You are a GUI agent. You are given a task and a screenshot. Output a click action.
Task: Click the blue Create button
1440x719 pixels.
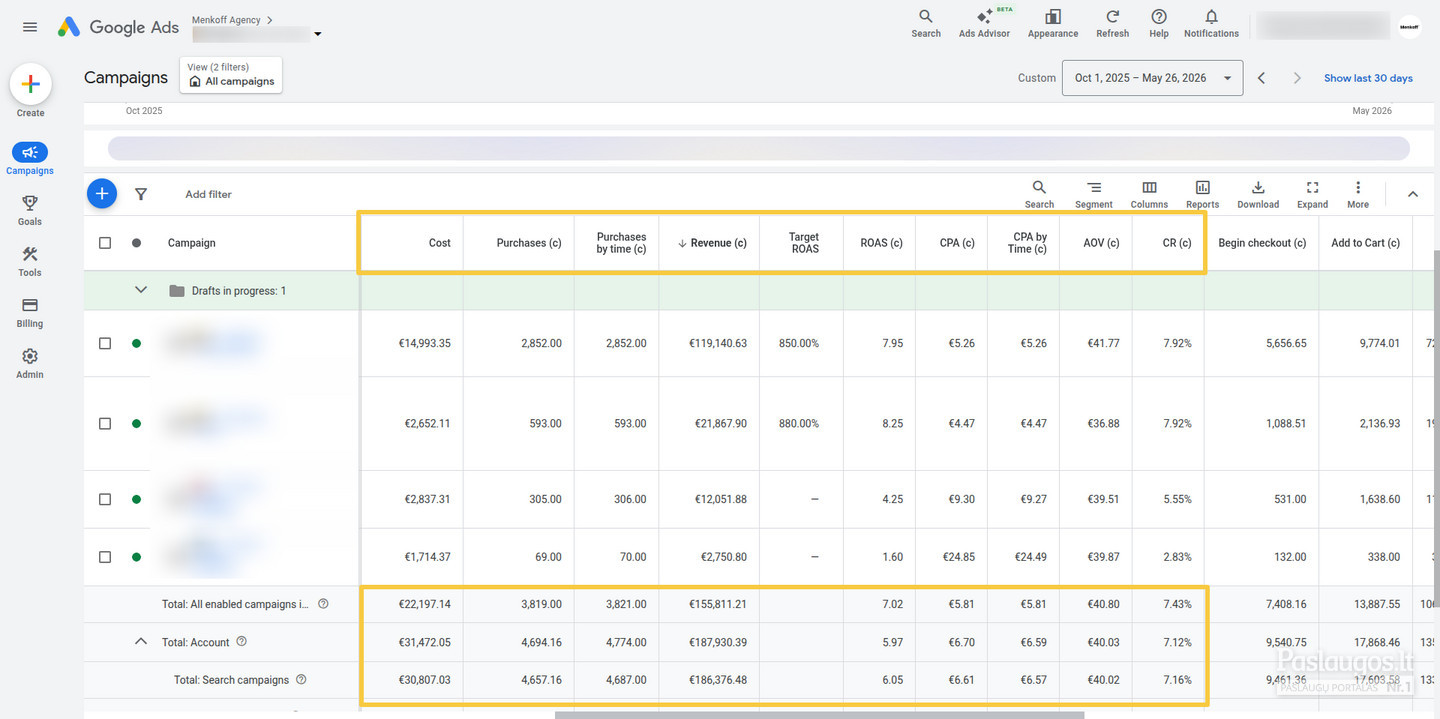(x=30, y=85)
